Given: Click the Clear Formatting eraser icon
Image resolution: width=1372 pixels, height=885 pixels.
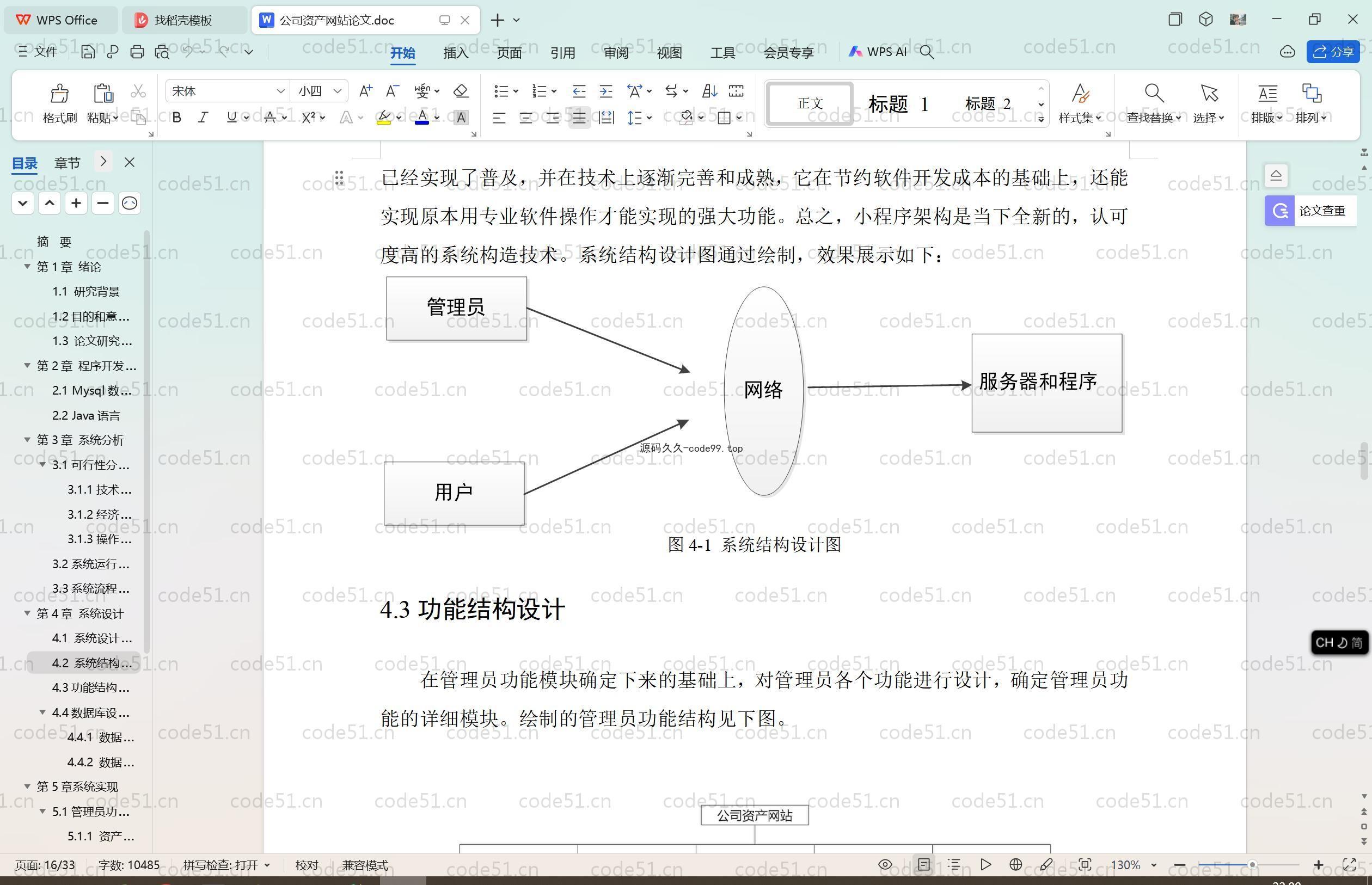Looking at the screenshot, I should click(x=461, y=91).
